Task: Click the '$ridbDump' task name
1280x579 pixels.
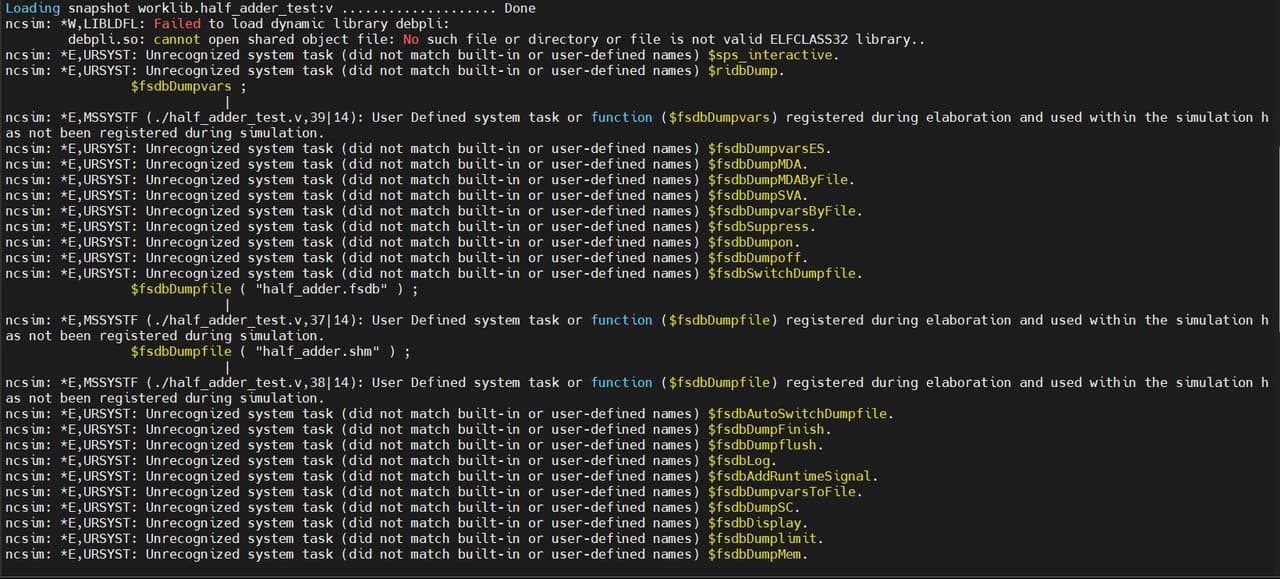Action: (x=742, y=71)
